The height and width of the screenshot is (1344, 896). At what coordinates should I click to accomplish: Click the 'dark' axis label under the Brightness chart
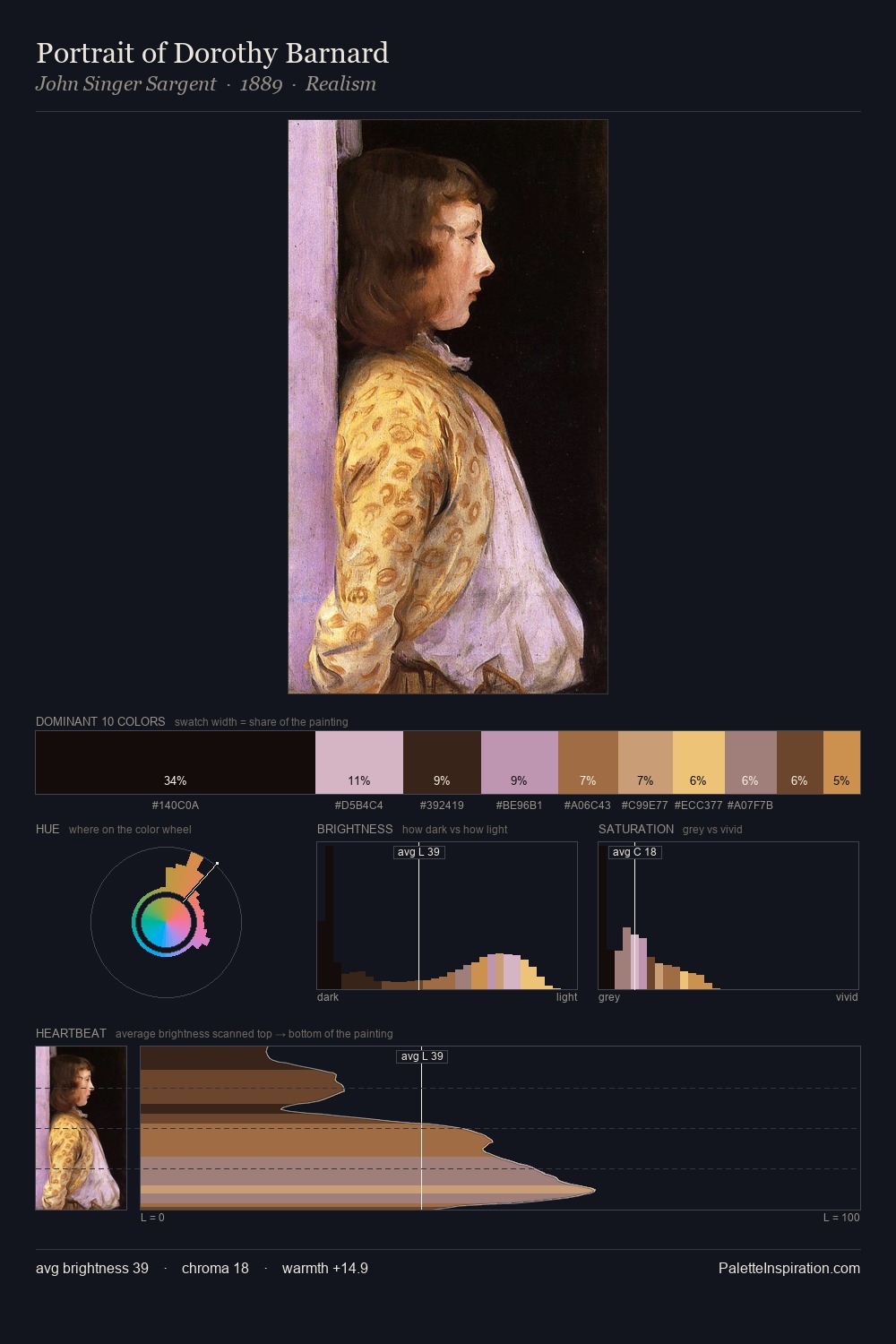(x=328, y=997)
